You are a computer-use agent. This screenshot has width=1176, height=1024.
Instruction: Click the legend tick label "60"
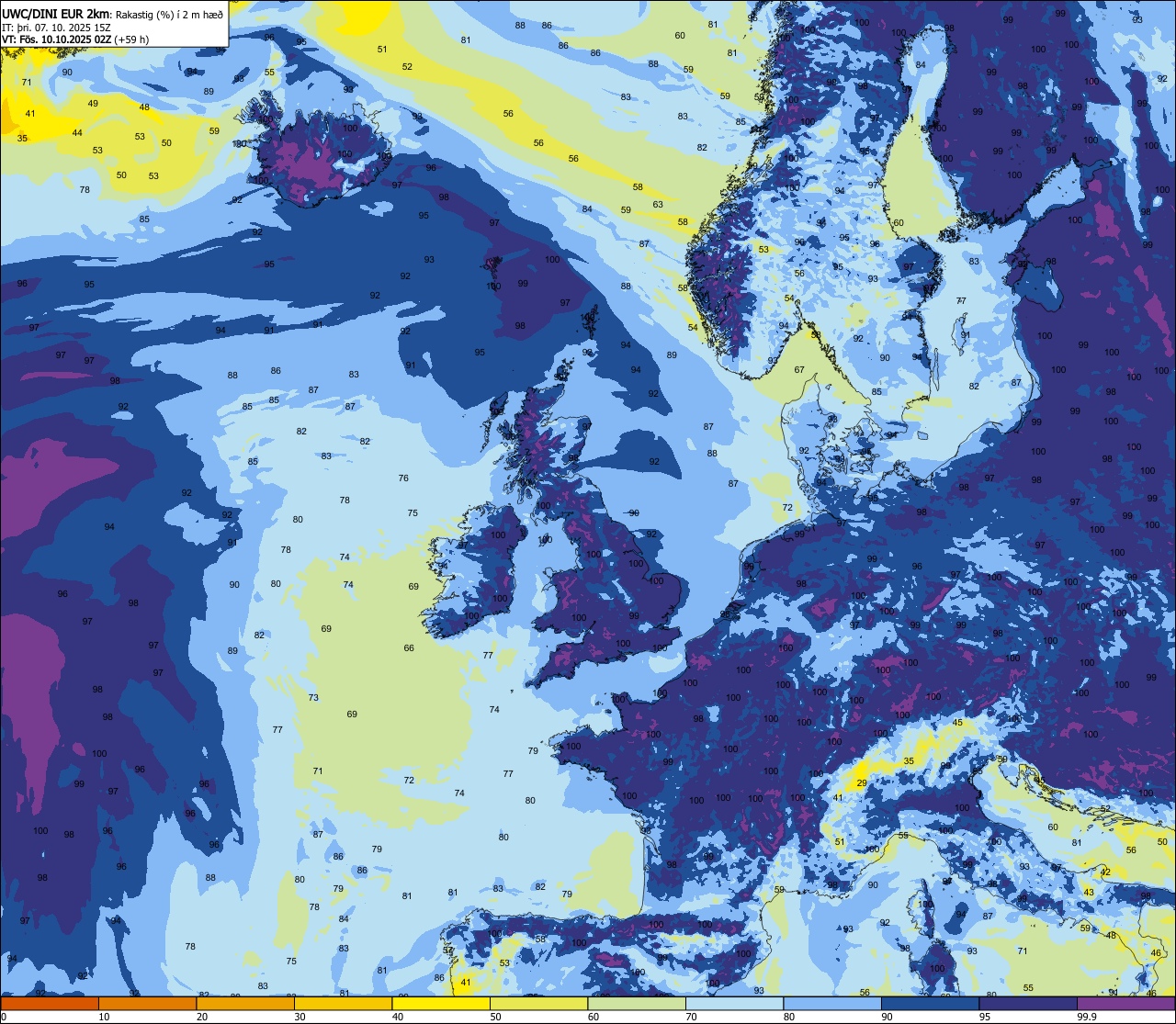coord(594,1017)
